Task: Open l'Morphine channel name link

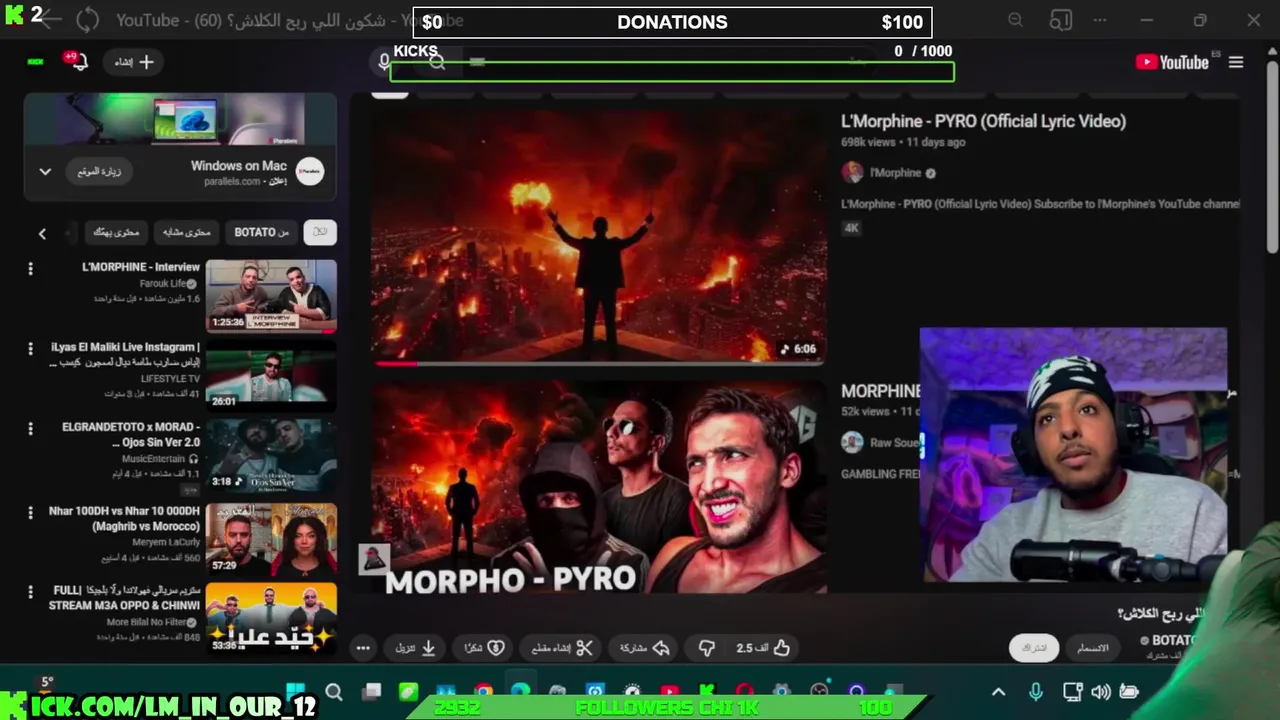Action: click(895, 172)
